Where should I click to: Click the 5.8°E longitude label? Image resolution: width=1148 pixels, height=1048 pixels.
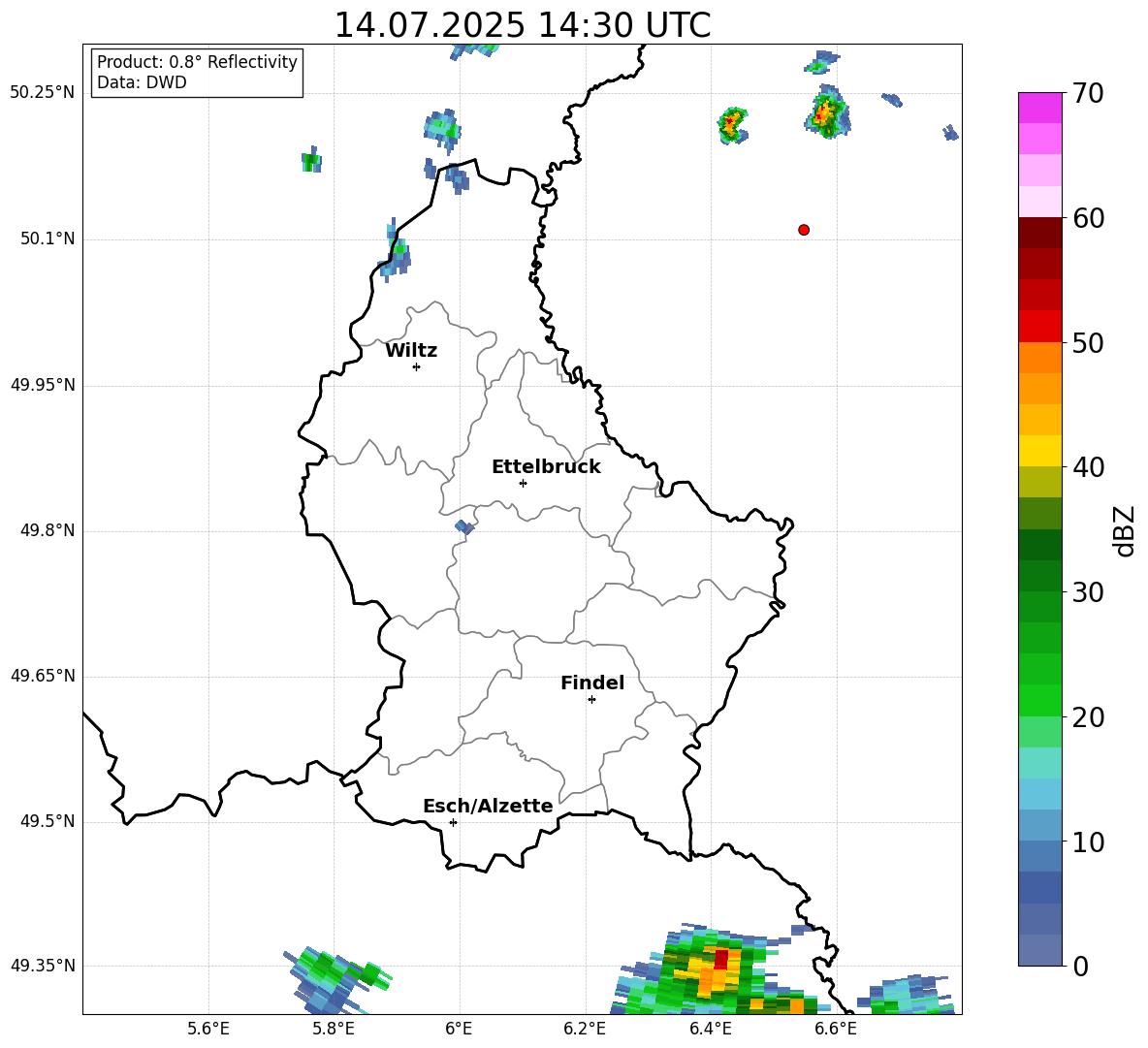click(x=334, y=1029)
